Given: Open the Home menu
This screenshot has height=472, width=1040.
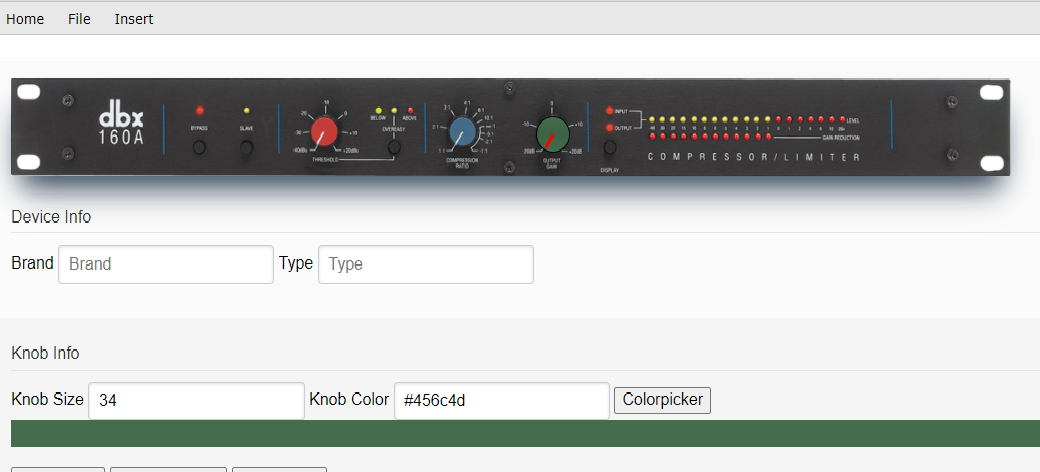Looking at the screenshot, I should pyautogui.click(x=25, y=19).
